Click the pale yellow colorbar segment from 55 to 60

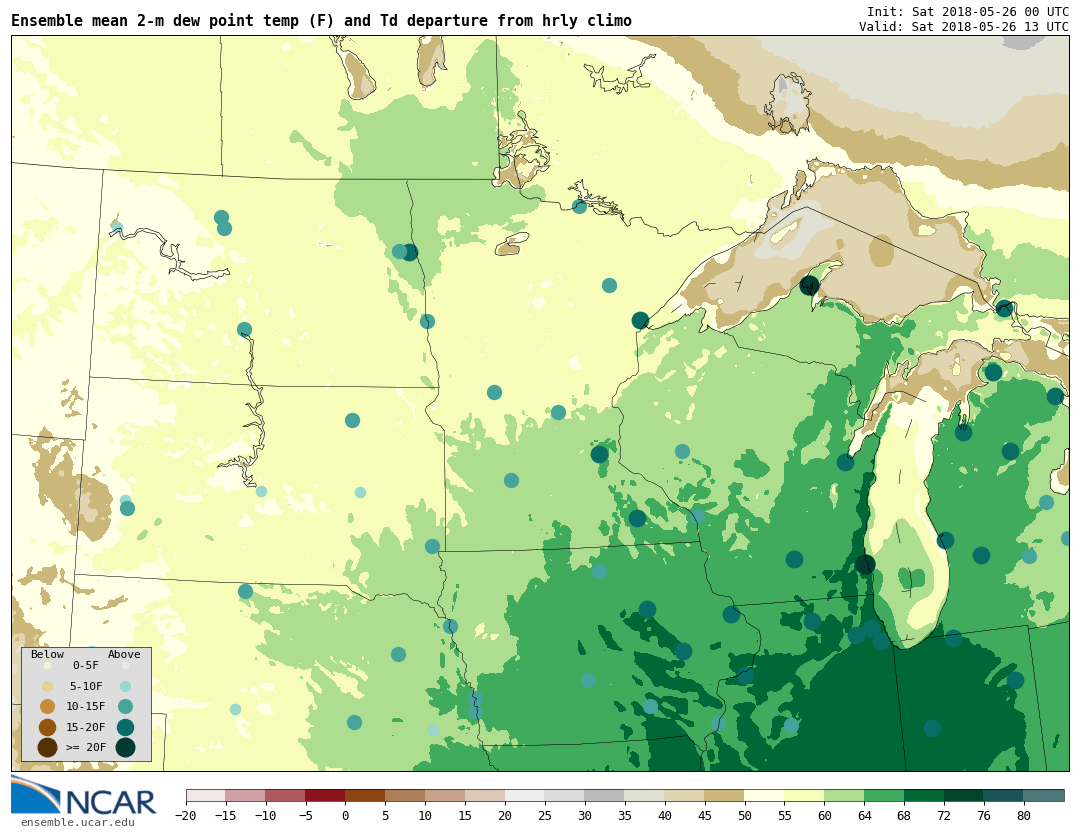(804, 796)
